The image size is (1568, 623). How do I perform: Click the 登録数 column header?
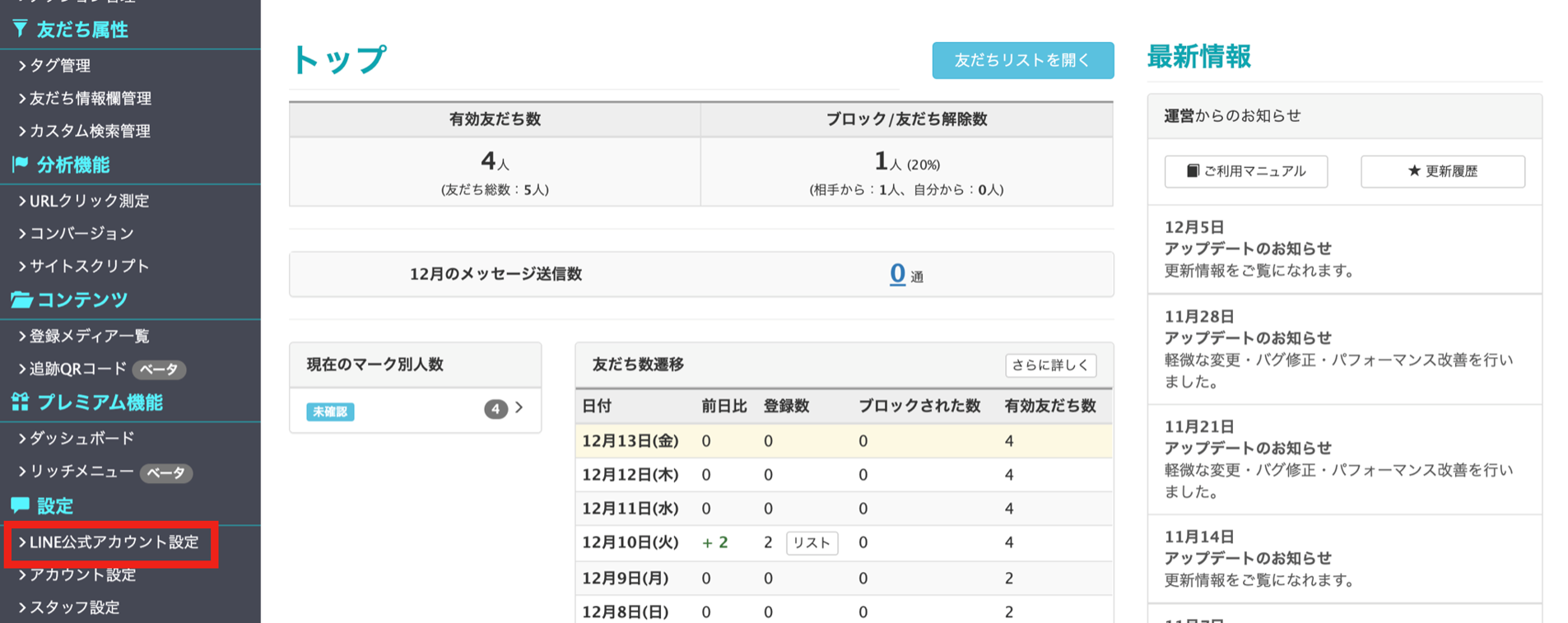786,406
